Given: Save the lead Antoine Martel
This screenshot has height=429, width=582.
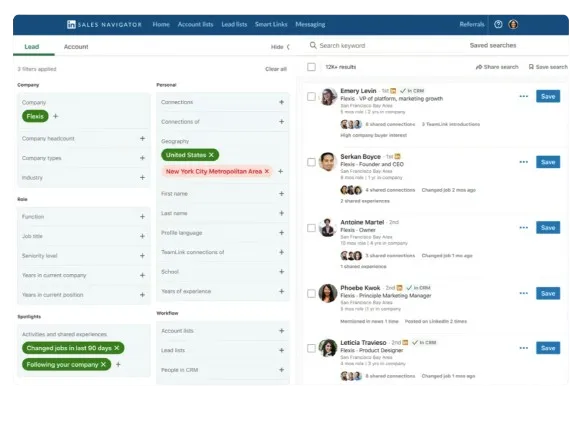Looking at the screenshot, I should [548, 227].
